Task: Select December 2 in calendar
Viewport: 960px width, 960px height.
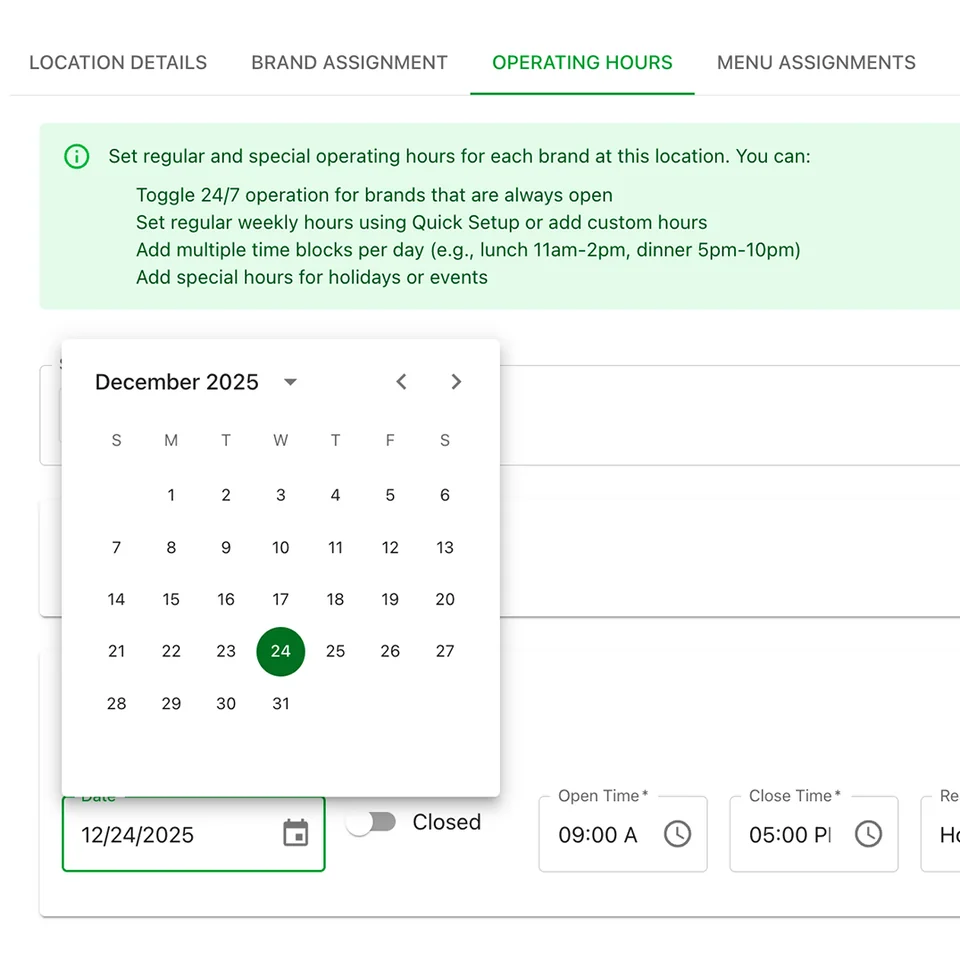Action: (226, 495)
